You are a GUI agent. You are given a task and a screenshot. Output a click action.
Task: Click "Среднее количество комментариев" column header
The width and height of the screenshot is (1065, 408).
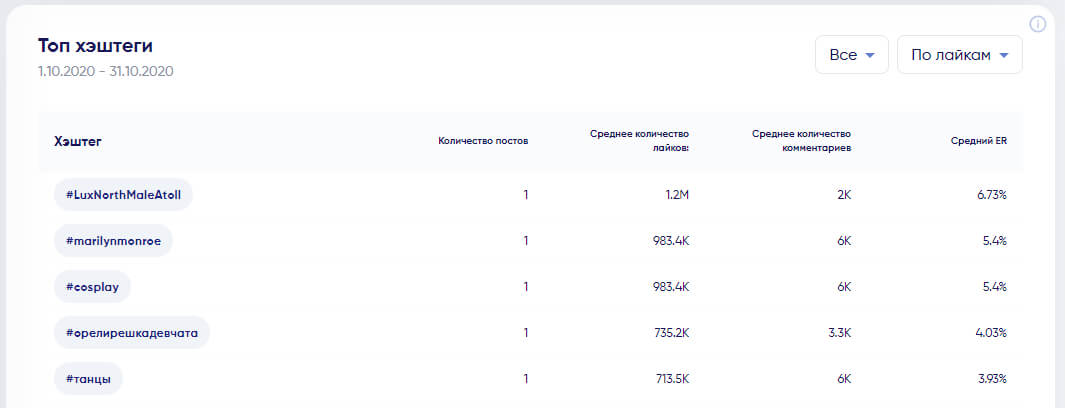pos(800,141)
